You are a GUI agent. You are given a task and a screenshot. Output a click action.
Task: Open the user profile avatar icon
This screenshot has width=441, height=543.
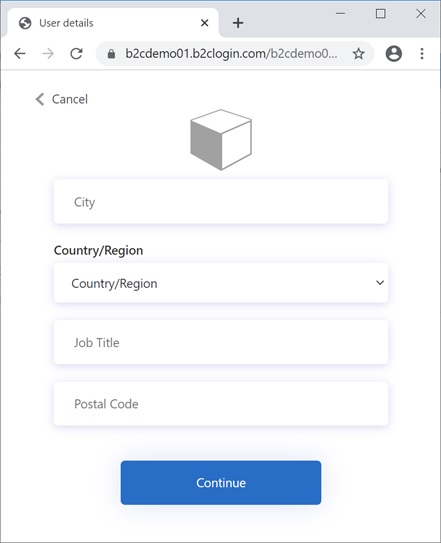pyautogui.click(x=394, y=54)
